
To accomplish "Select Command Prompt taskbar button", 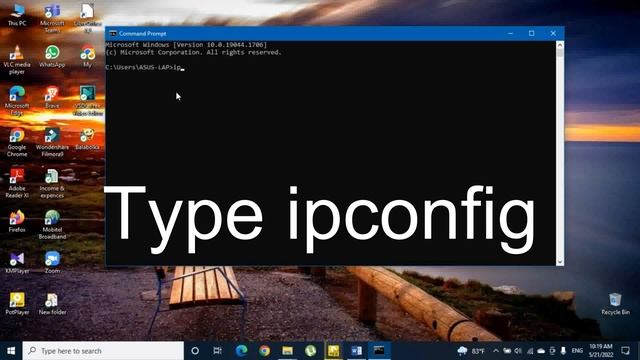I will pos(379,351).
